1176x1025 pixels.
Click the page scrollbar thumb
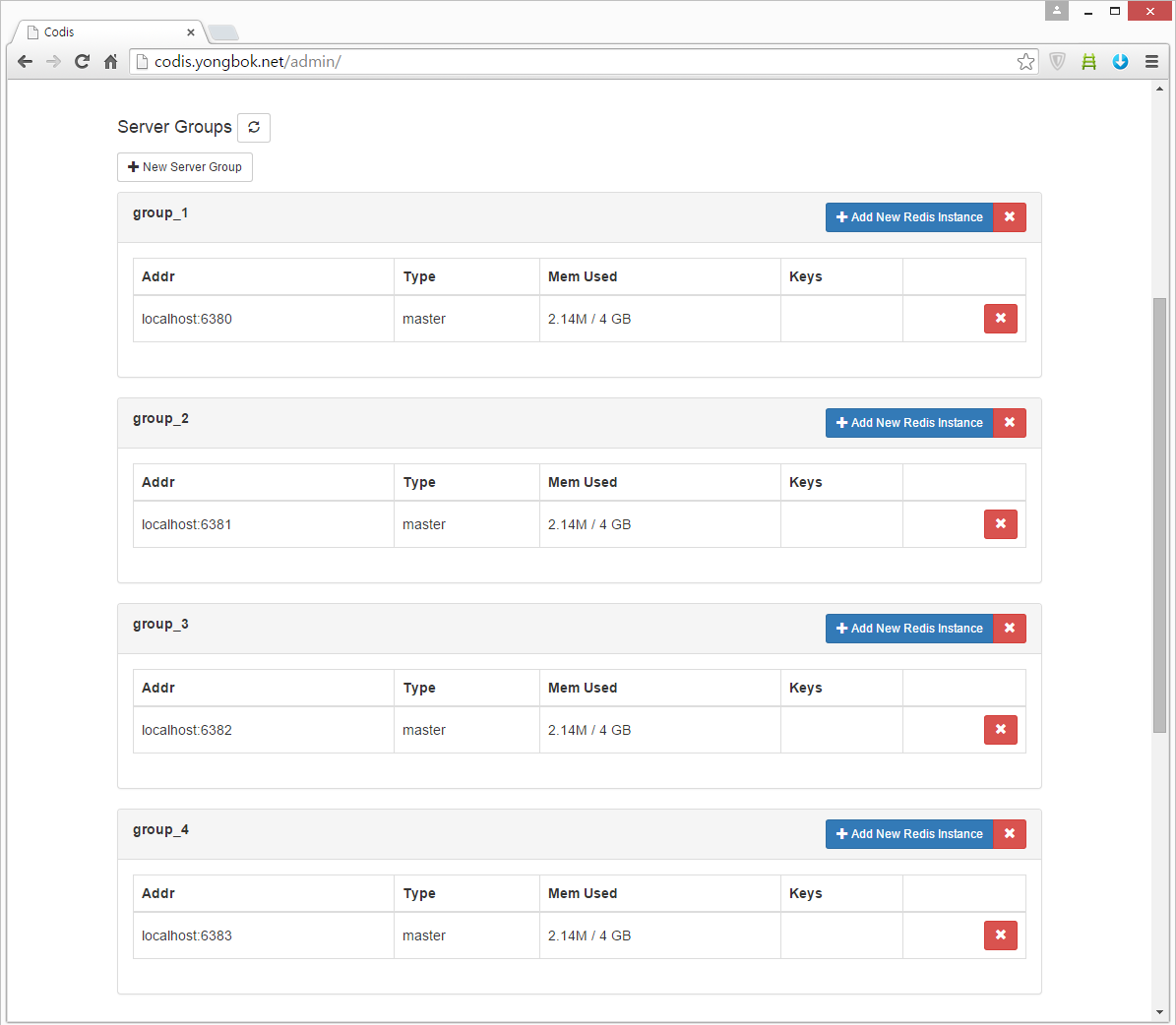[1159, 515]
